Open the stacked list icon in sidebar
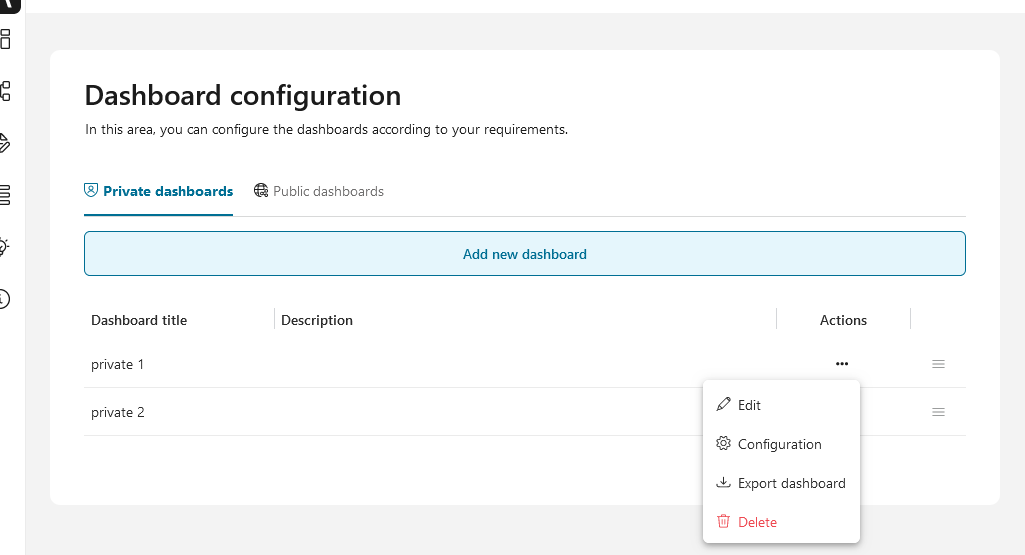Image resolution: width=1025 pixels, height=555 pixels. click(5, 195)
